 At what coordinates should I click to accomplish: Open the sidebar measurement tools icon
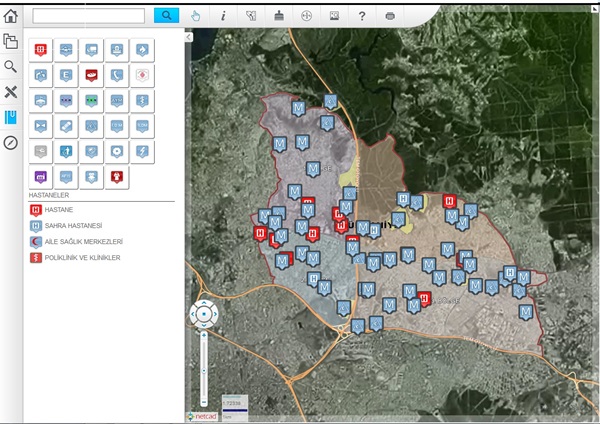tap(11, 92)
